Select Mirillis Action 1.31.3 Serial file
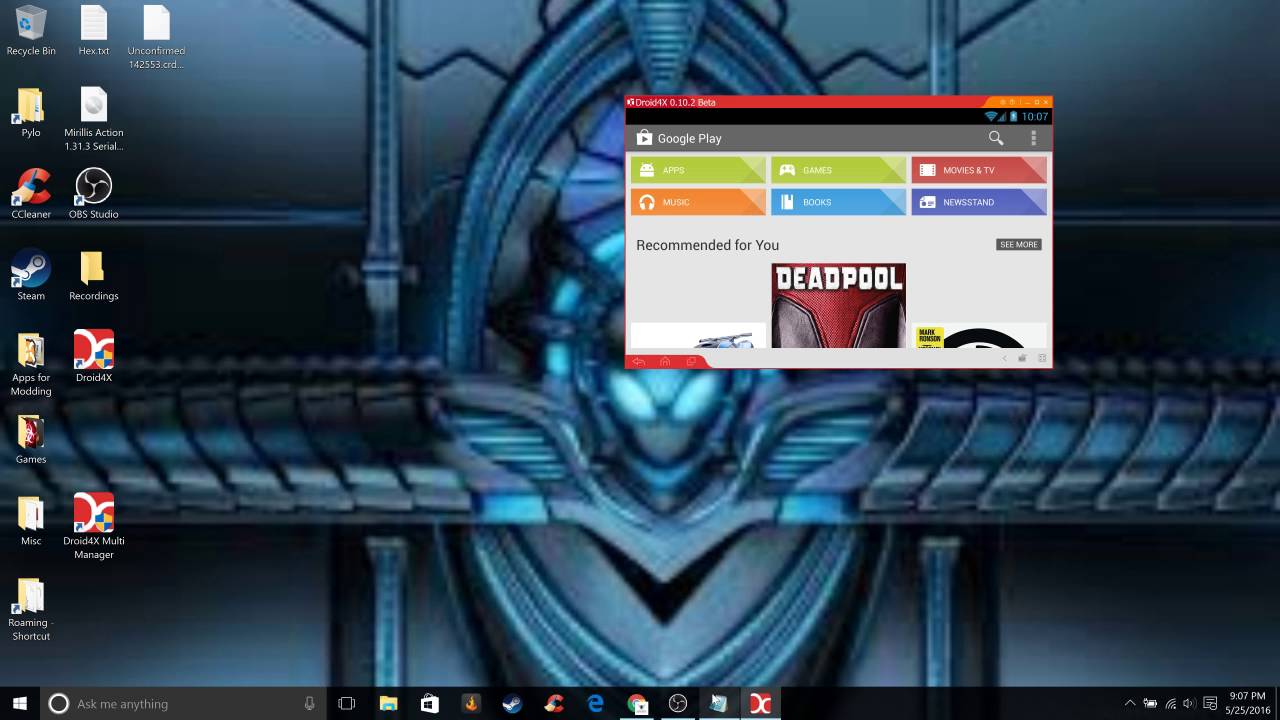The height and width of the screenshot is (720, 1280). (94, 120)
